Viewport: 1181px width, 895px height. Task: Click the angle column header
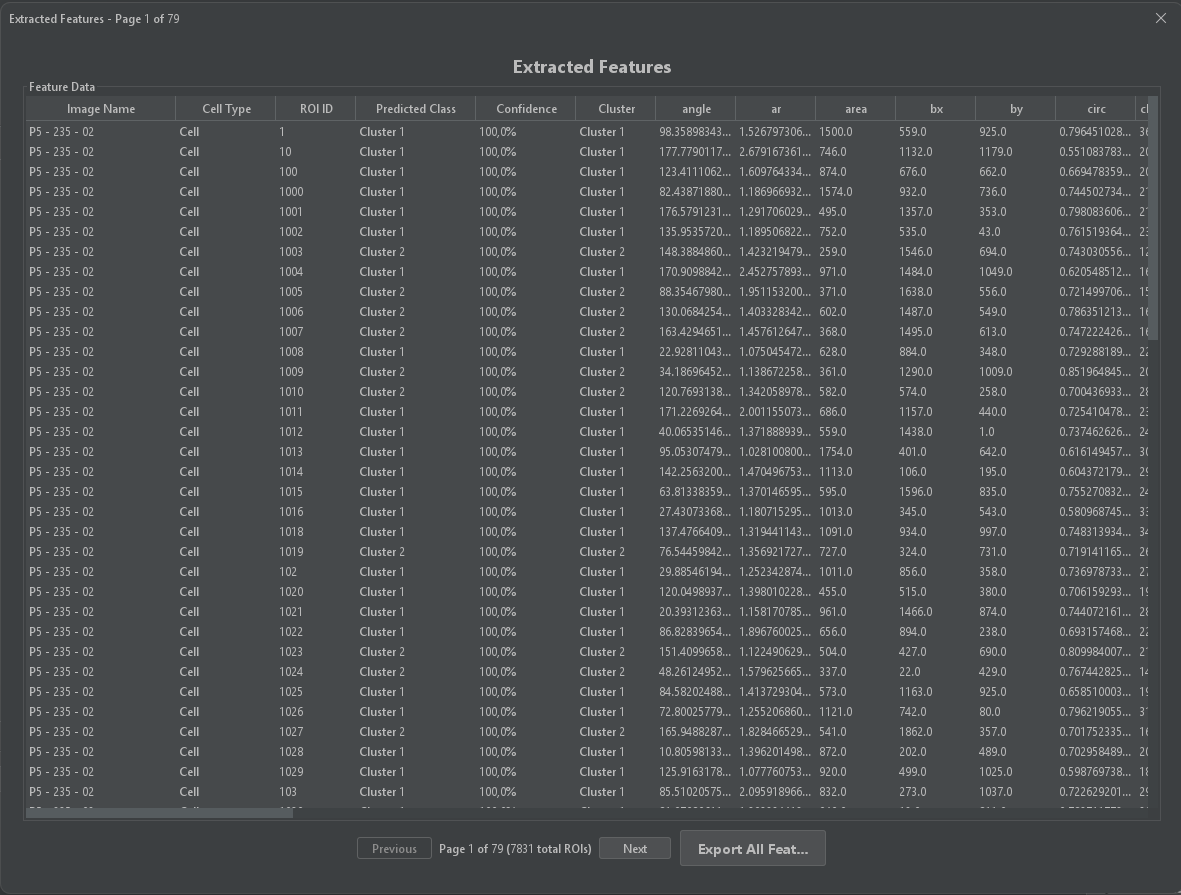[x=695, y=108]
